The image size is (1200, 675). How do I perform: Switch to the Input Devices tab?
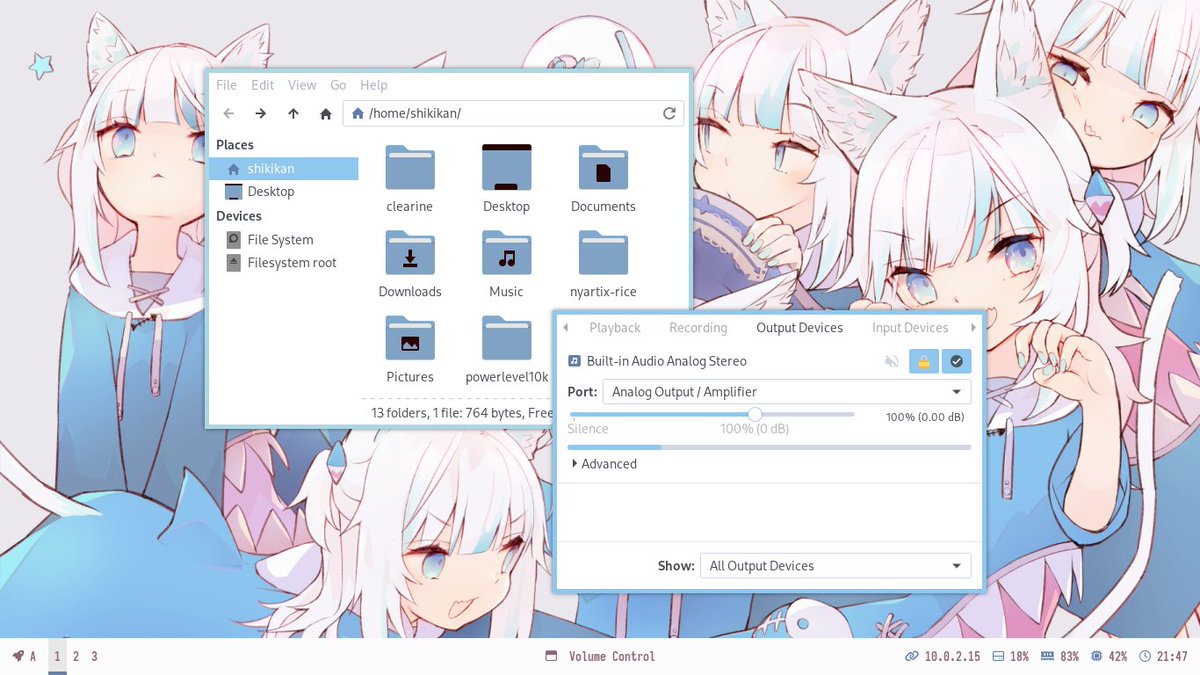pos(910,328)
